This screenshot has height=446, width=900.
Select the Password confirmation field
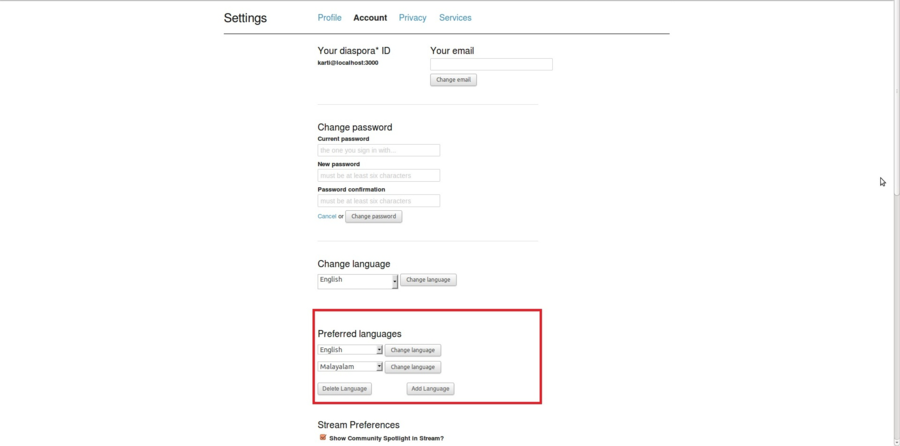(378, 201)
